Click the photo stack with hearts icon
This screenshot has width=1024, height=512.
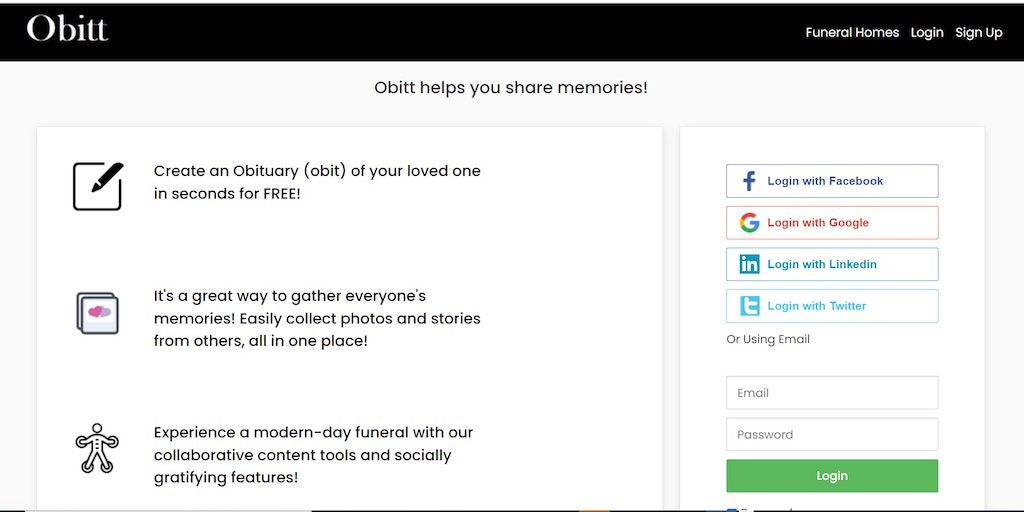click(98, 313)
